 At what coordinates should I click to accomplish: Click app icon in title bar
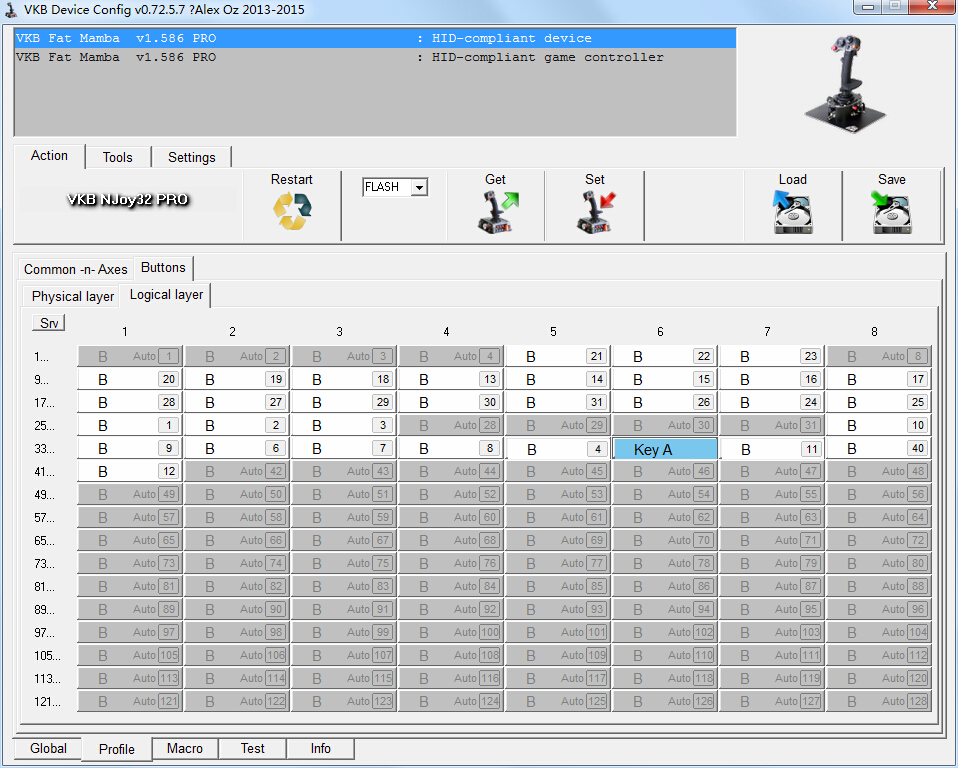point(10,10)
